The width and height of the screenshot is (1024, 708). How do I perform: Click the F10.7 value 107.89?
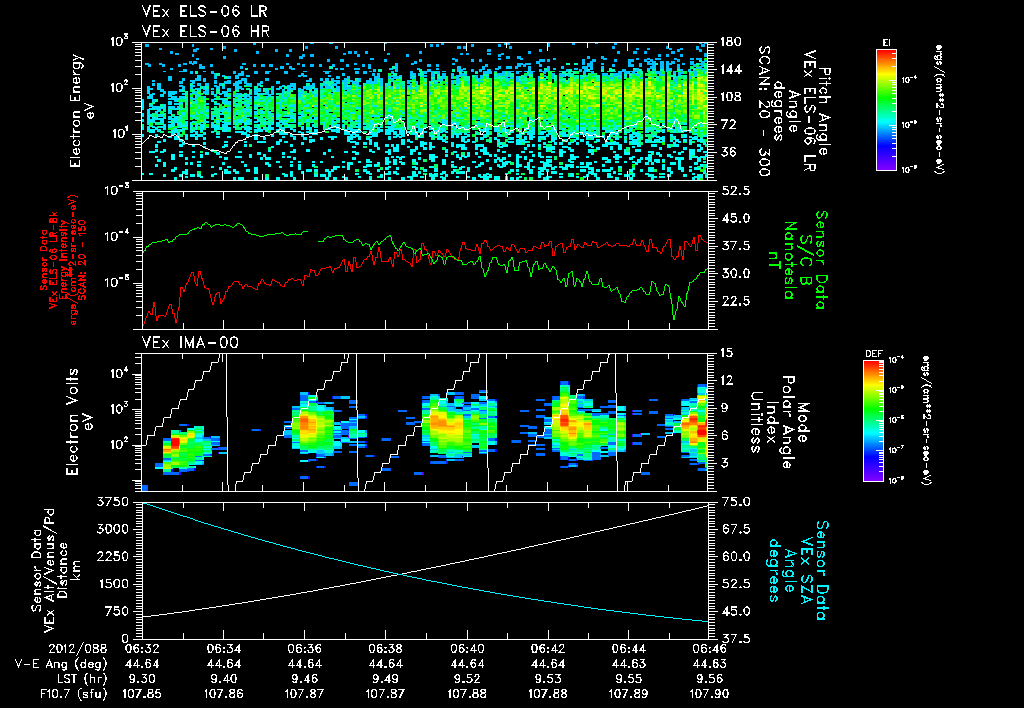tap(628, 694)
